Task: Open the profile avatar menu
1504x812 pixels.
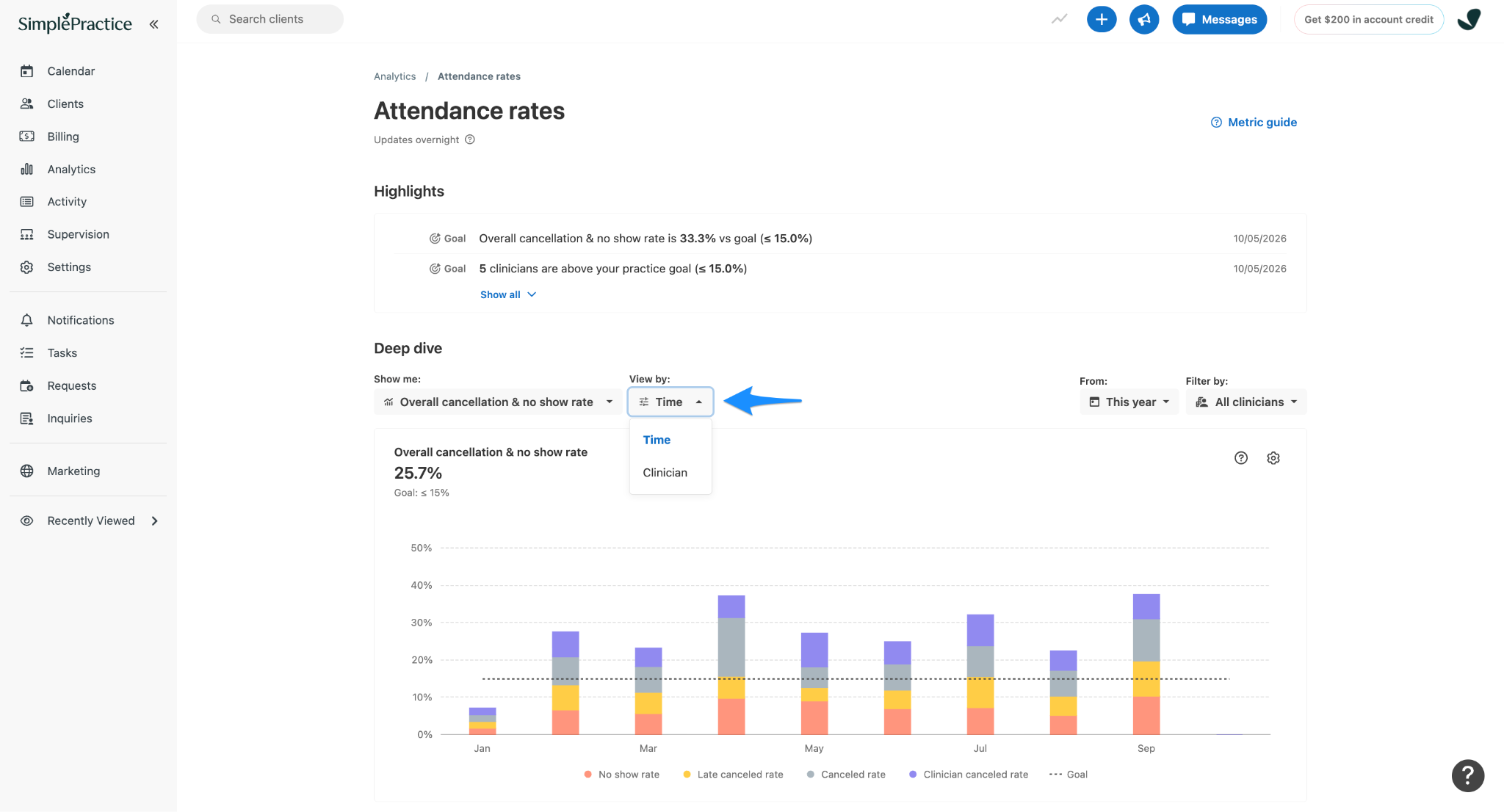Action: [x=1469, y=19]
